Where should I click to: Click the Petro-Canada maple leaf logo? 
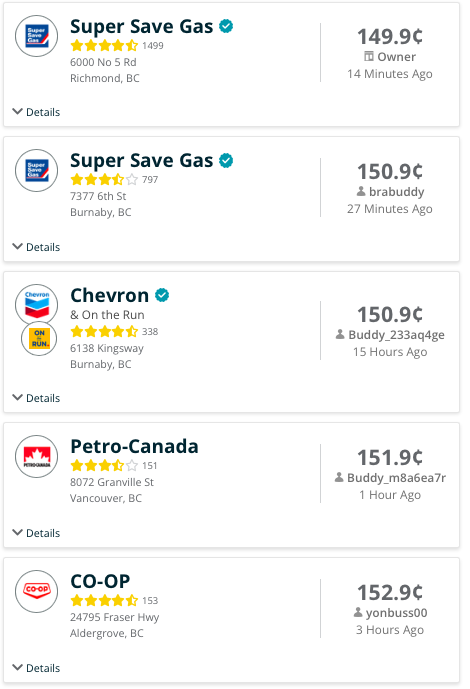(36, 457)
